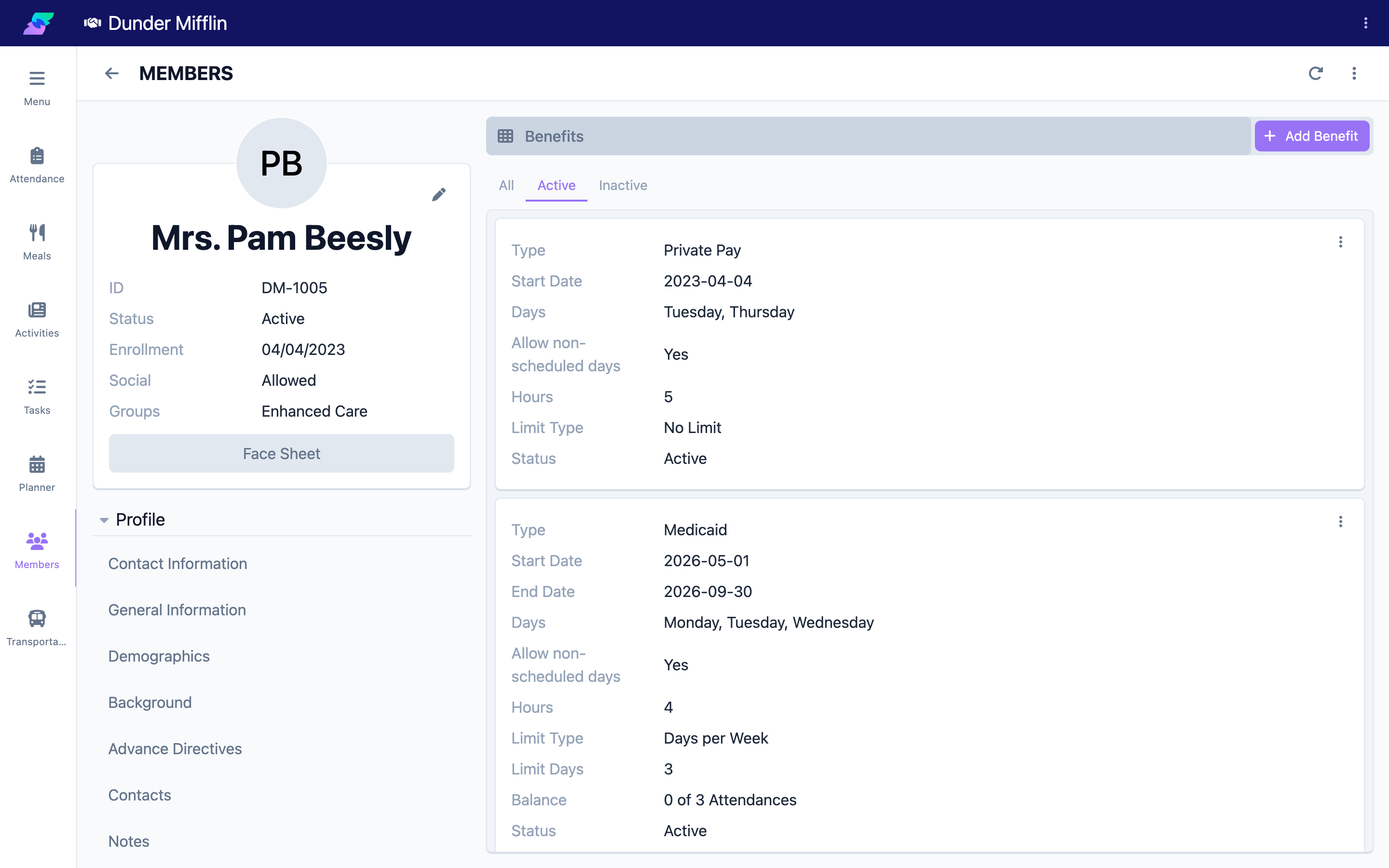Open options for Medicaid benefit
This screenshot has height=868, width=1389.
(1341, 522)
